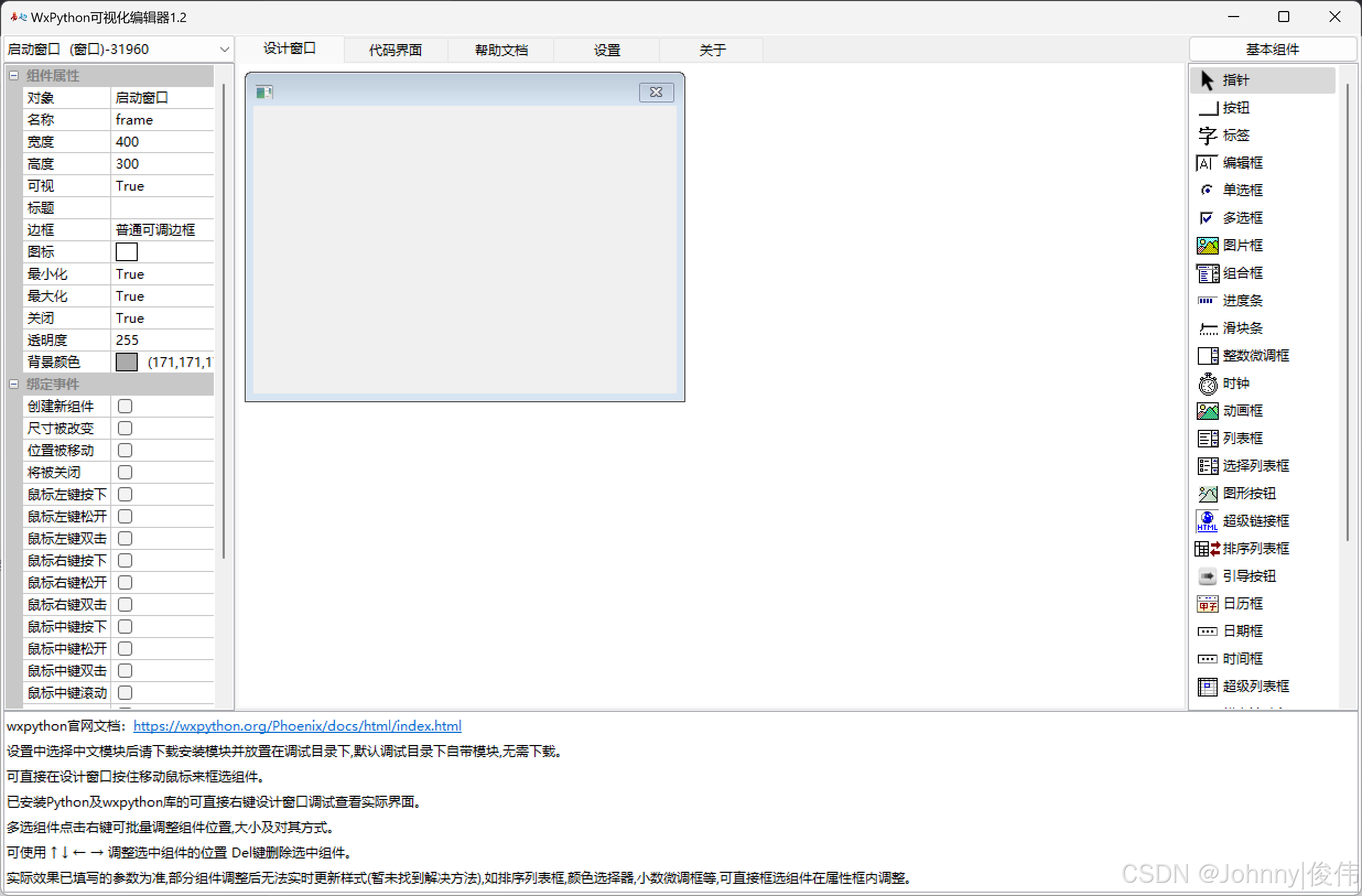Open the 启动窗口 component selector dropdown
This screenshot has height=896, width=1362.
[224, 50]
